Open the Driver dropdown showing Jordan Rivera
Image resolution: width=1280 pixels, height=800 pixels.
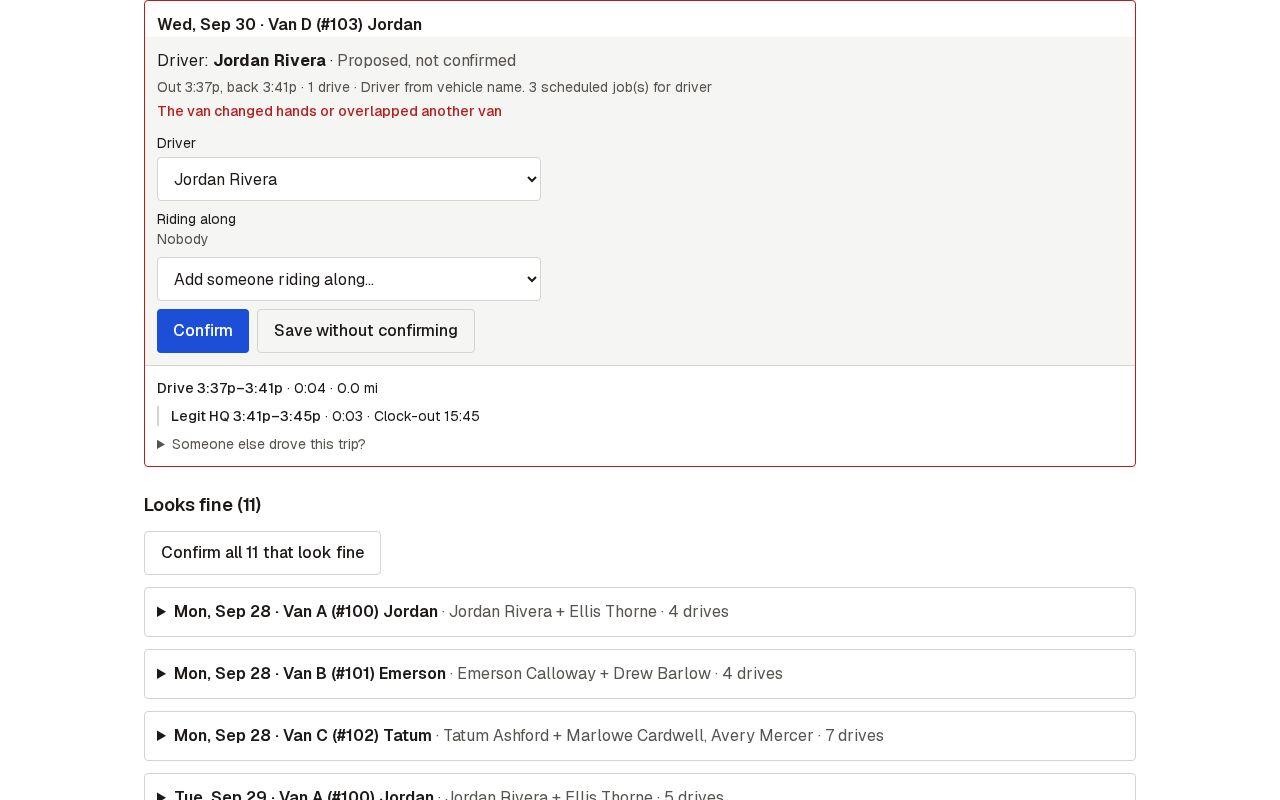click(348, 179)
